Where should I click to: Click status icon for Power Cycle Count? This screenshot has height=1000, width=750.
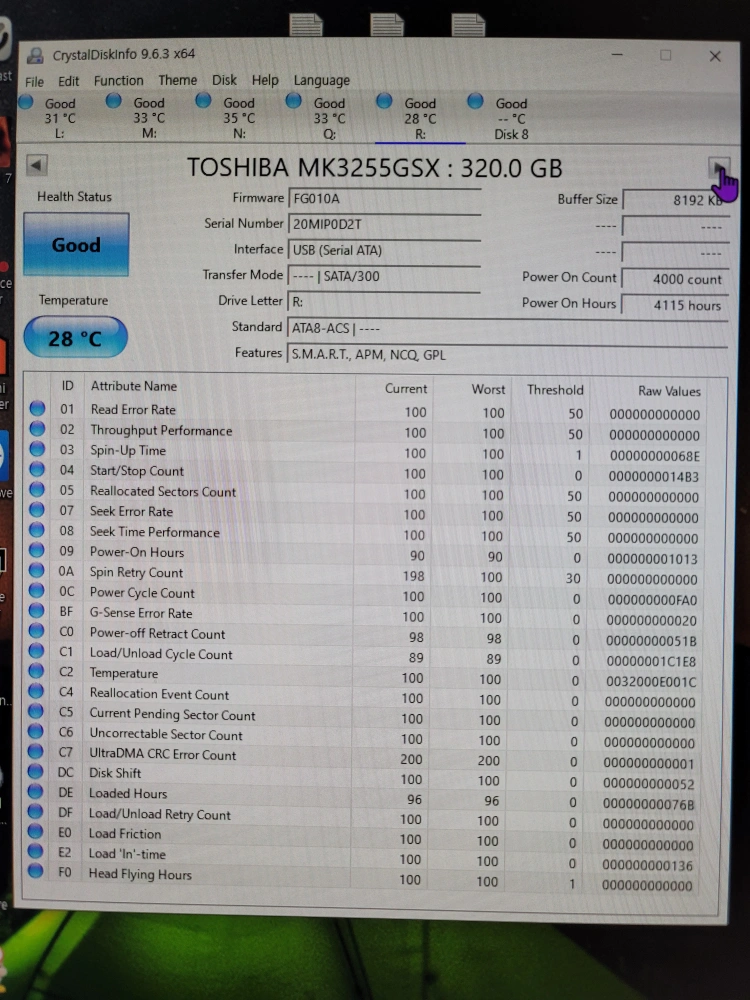tap(36, 591)
